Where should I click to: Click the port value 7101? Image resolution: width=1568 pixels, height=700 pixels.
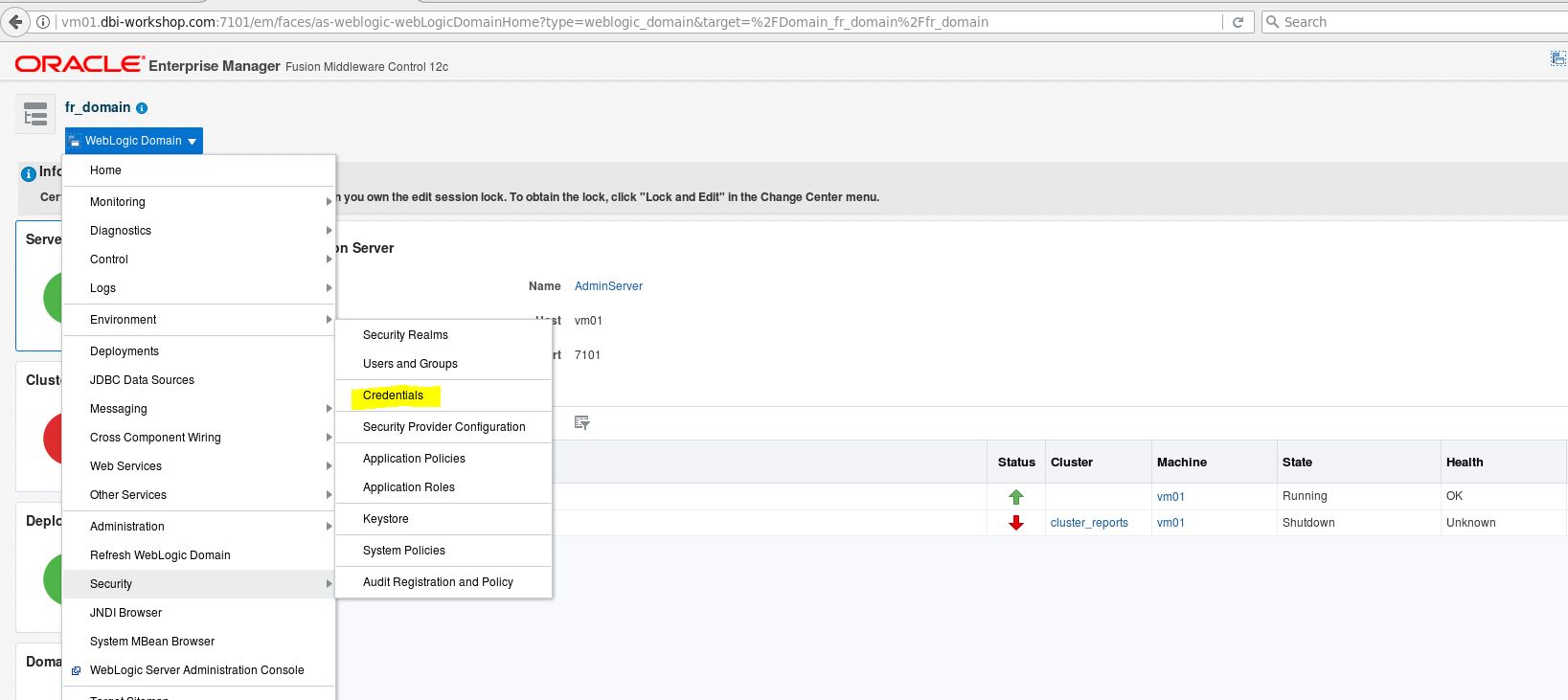pos(587,355)
